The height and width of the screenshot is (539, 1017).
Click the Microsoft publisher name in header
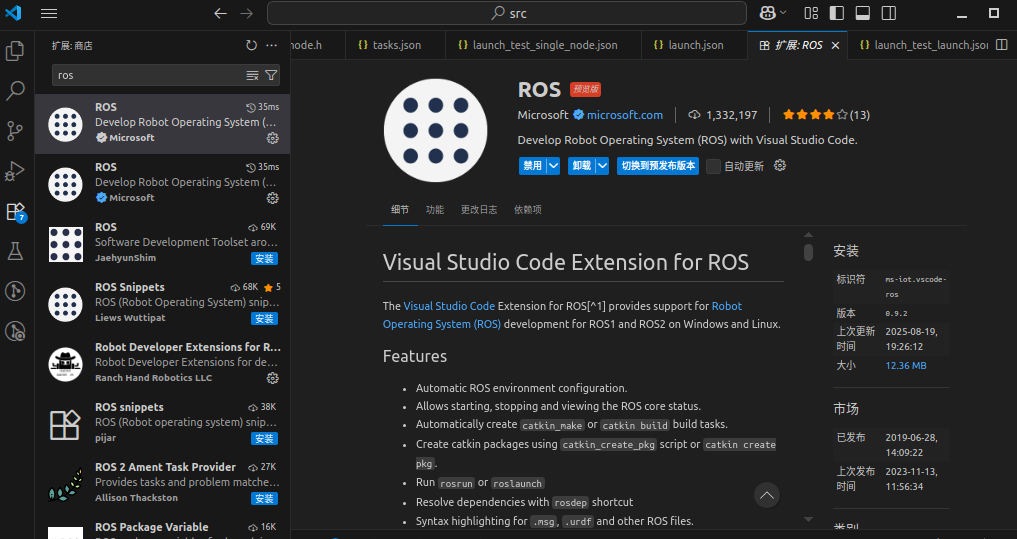(x=543, y=115)
